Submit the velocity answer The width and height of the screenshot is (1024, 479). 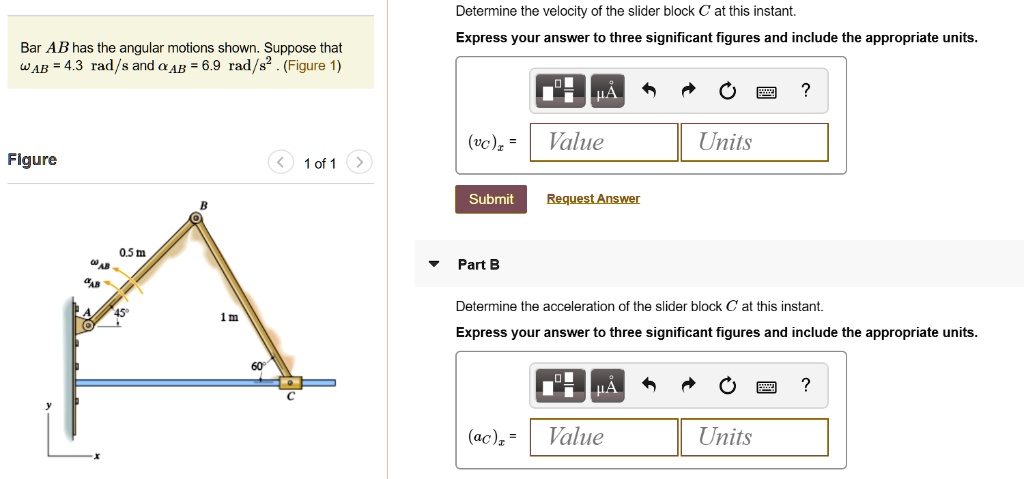tap(491, 199)
